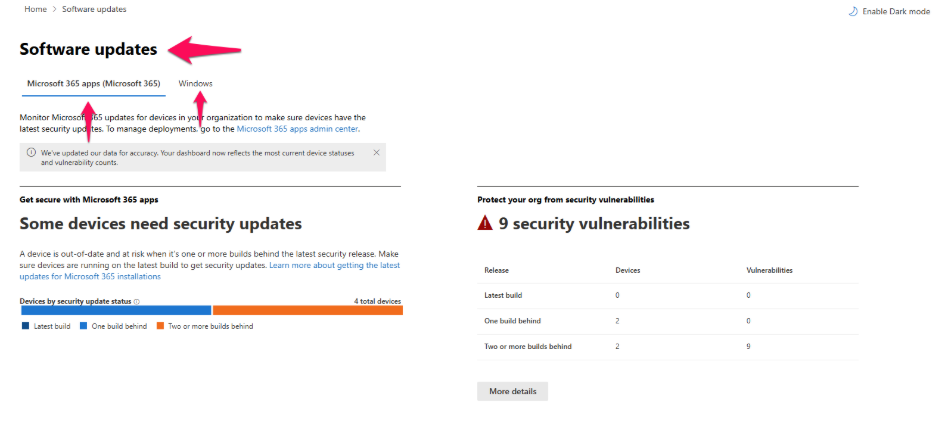This screenshot has width=936, height=424.
Task: Click info icon beside Devices by security update status
Action: [x=136, y=301]
